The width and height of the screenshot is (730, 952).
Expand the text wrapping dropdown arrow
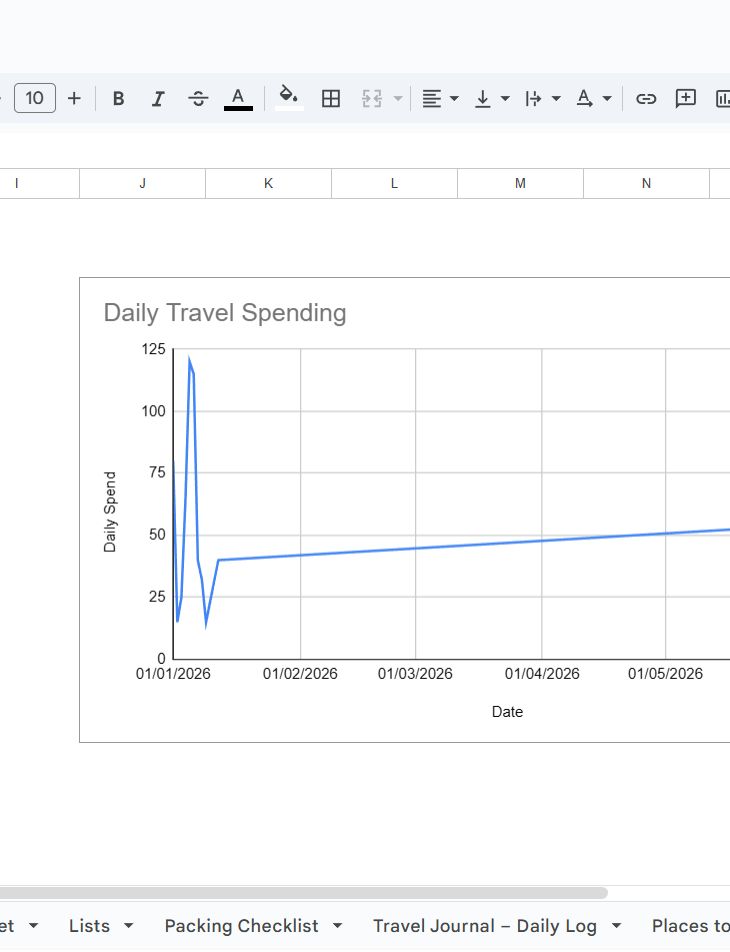(556, 98)
